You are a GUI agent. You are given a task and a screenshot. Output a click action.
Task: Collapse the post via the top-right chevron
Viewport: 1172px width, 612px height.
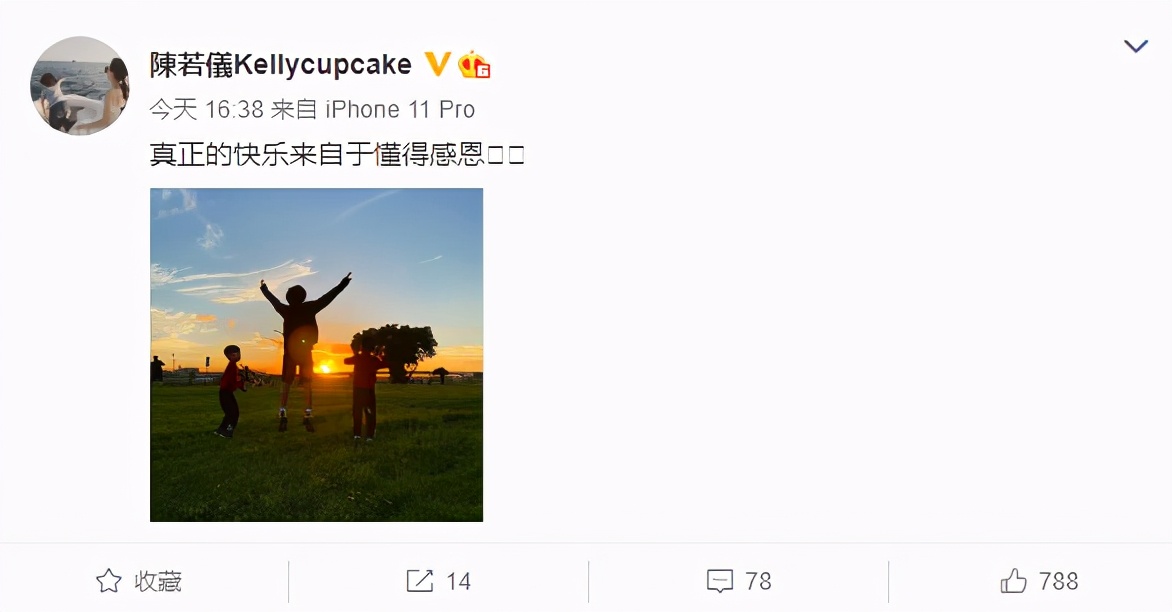point(1135,45)
